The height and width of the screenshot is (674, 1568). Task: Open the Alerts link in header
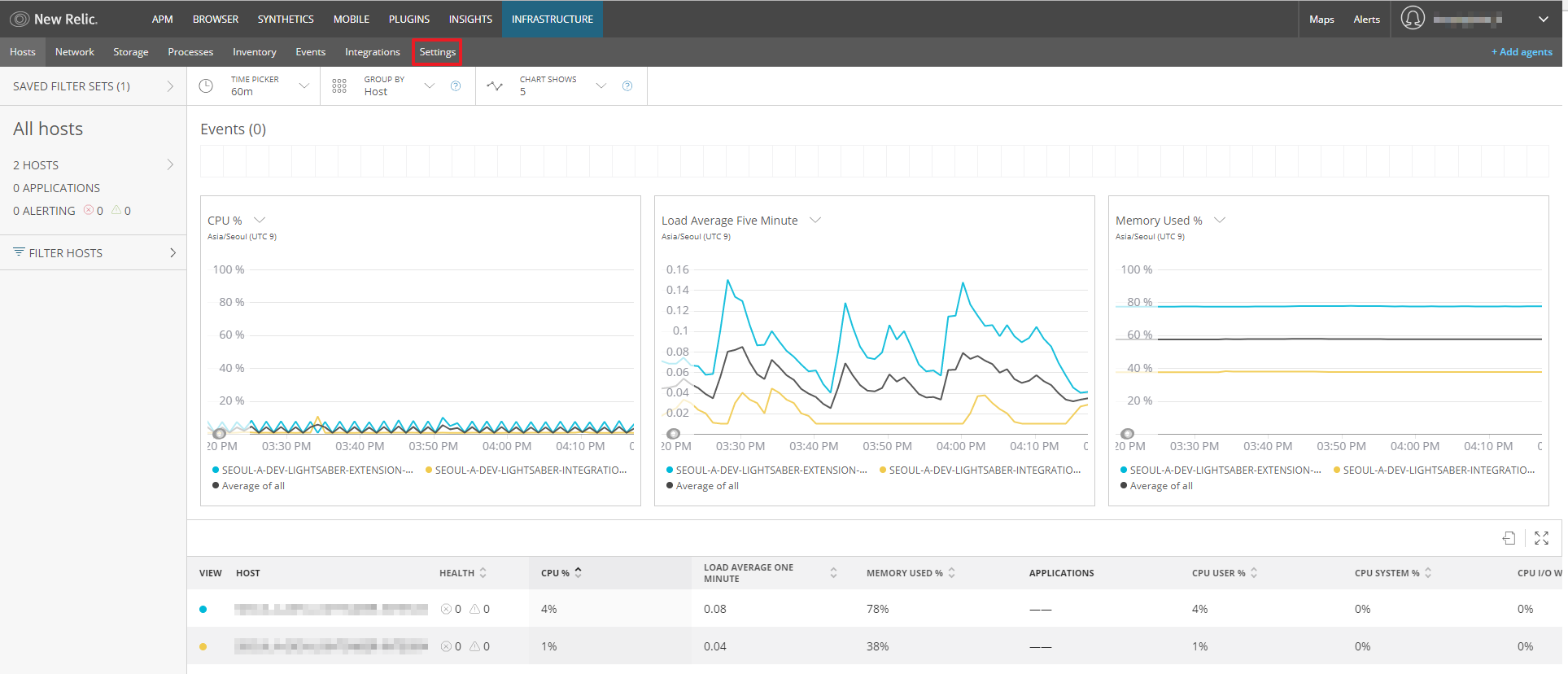(1366, 19)
